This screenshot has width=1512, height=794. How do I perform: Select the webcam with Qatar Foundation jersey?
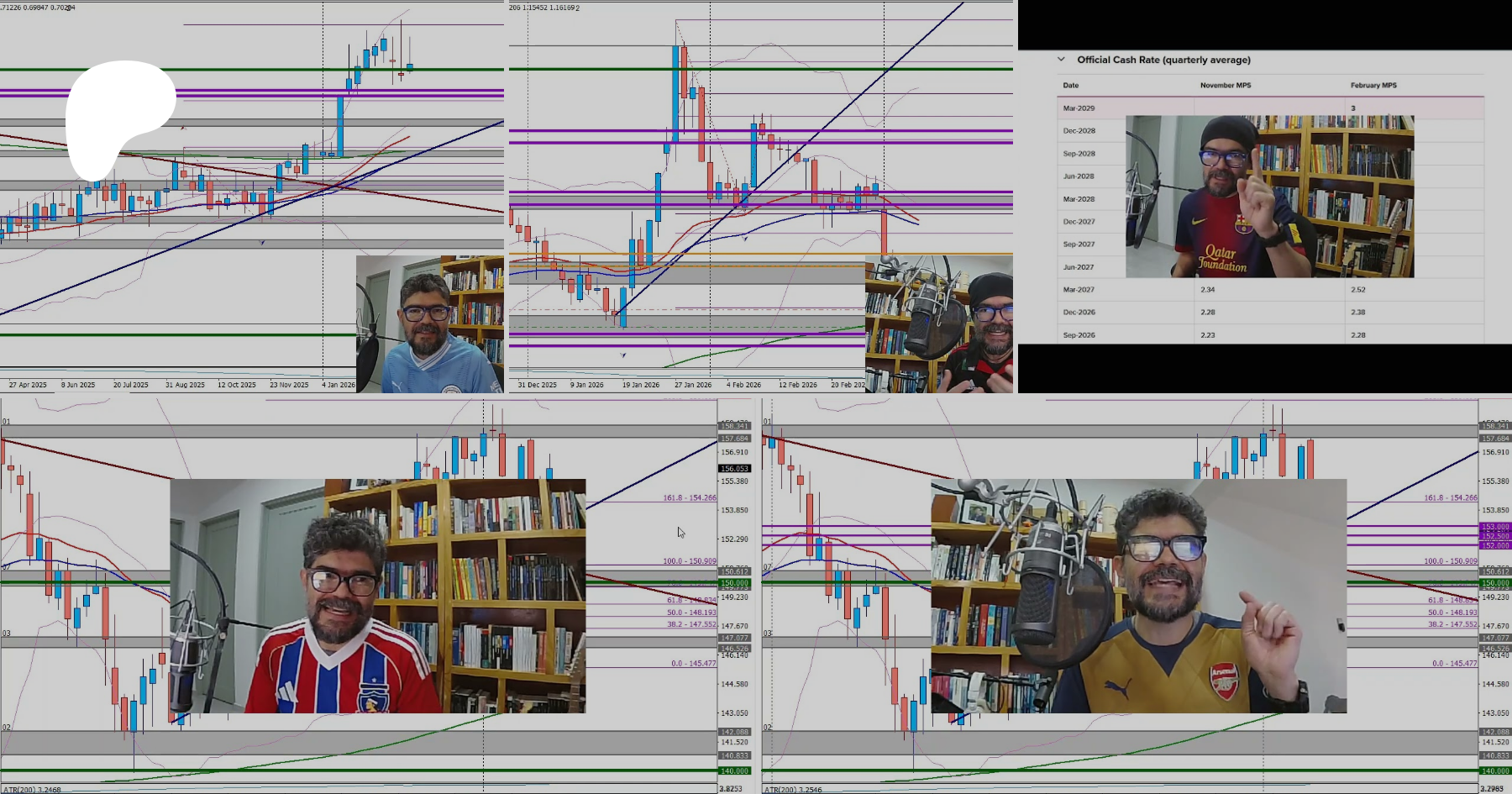[1268, 197]
